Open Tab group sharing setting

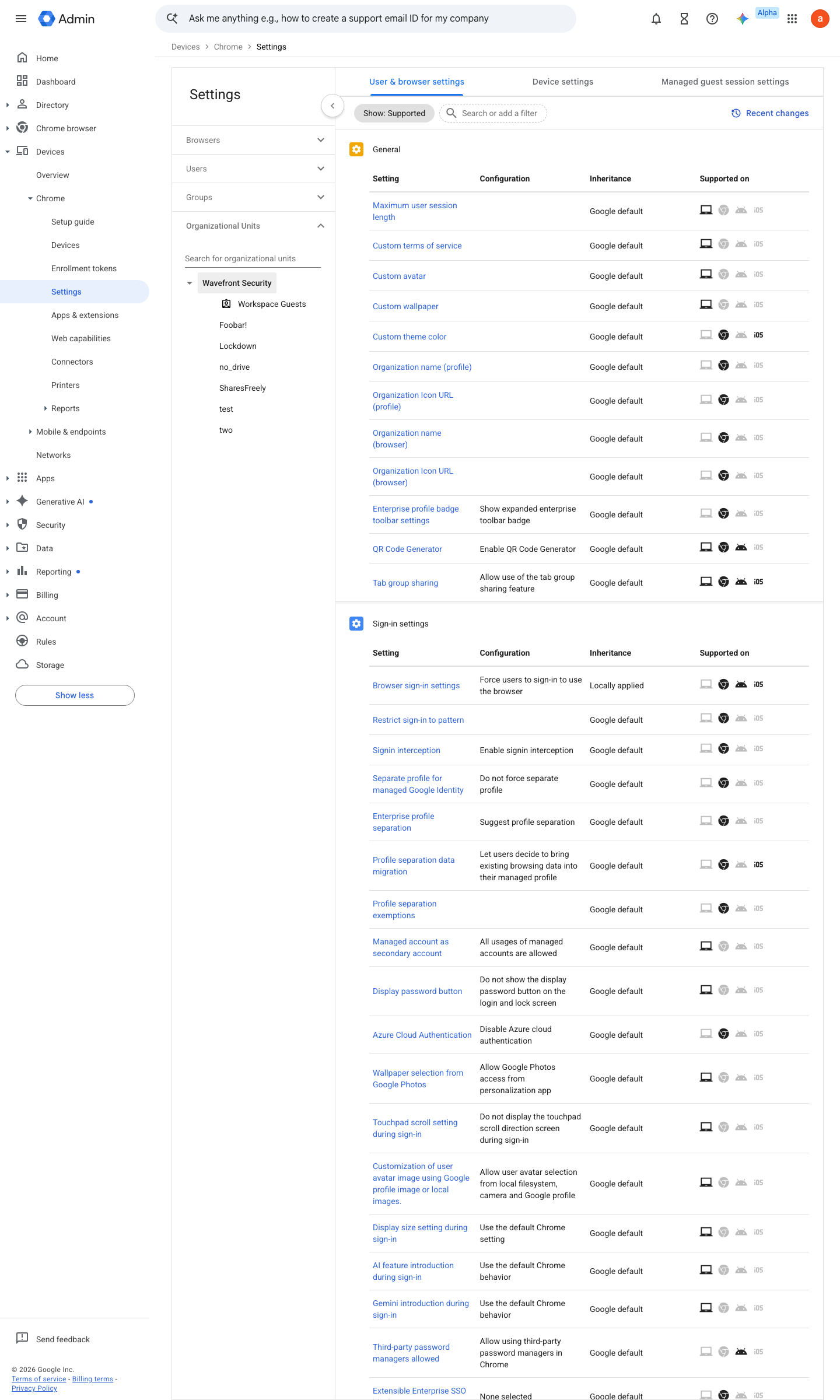pyautogui.click(x=405, y=583)
